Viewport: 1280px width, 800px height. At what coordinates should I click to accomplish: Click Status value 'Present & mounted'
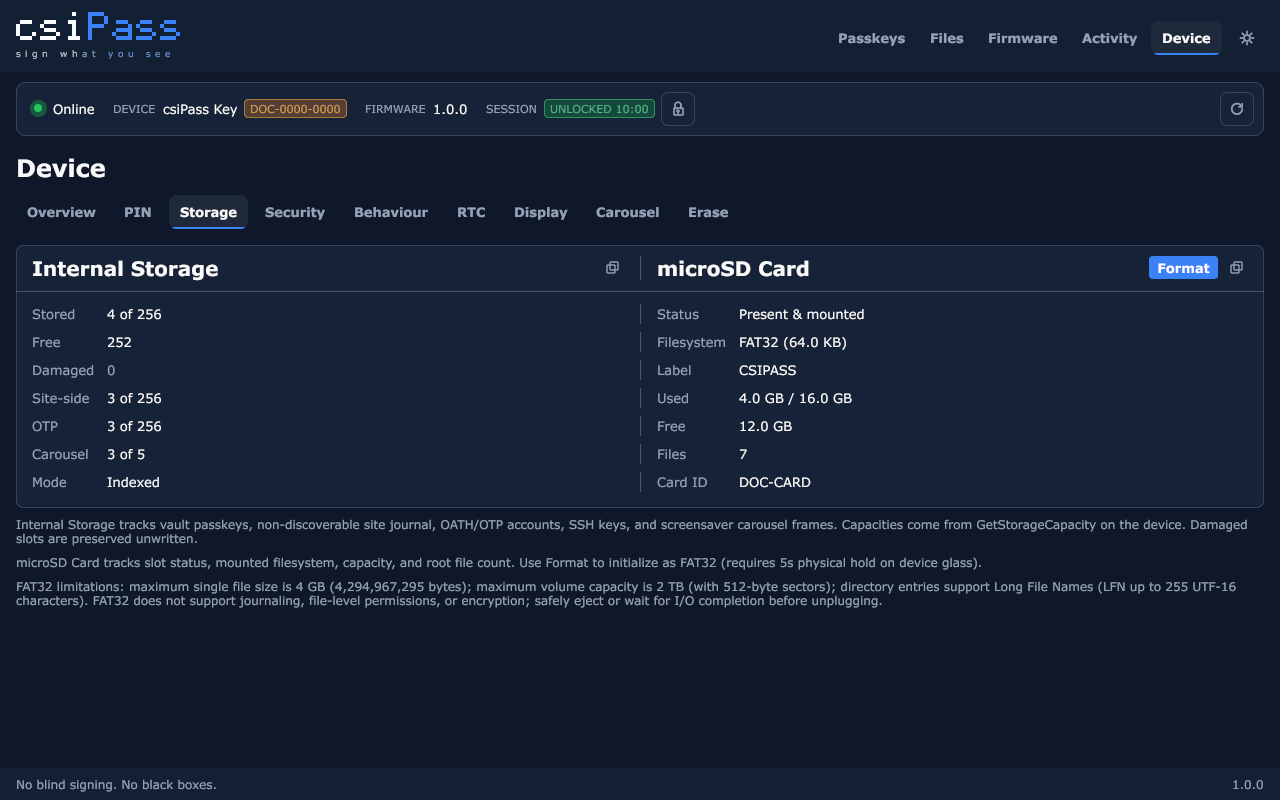(x=801, y=314)
